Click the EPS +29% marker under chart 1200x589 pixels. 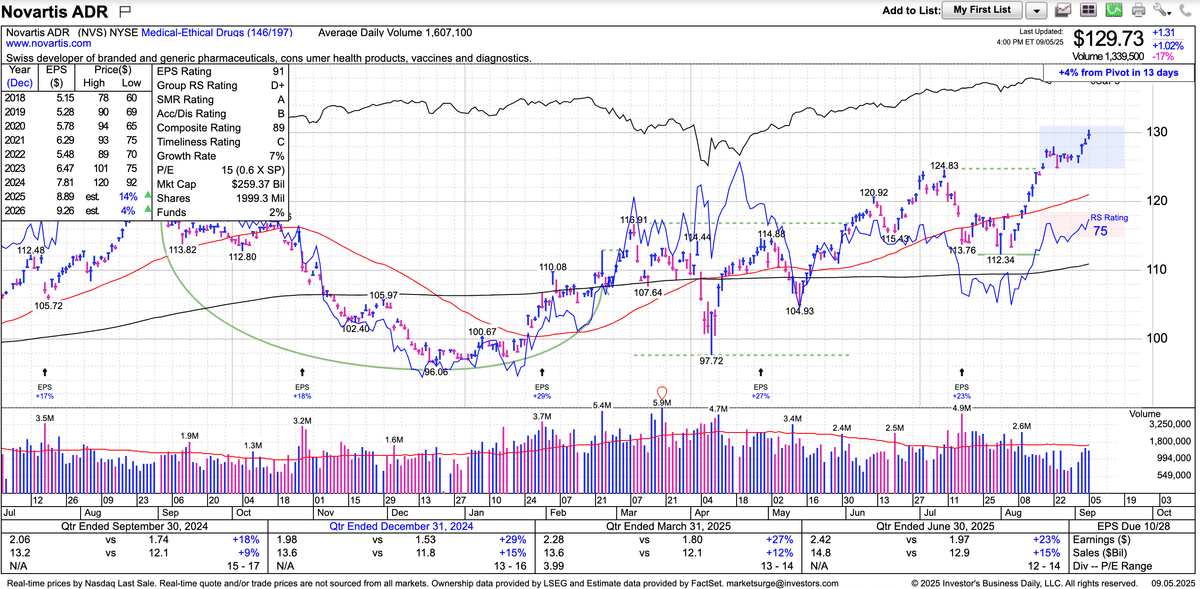coord(541,390)
